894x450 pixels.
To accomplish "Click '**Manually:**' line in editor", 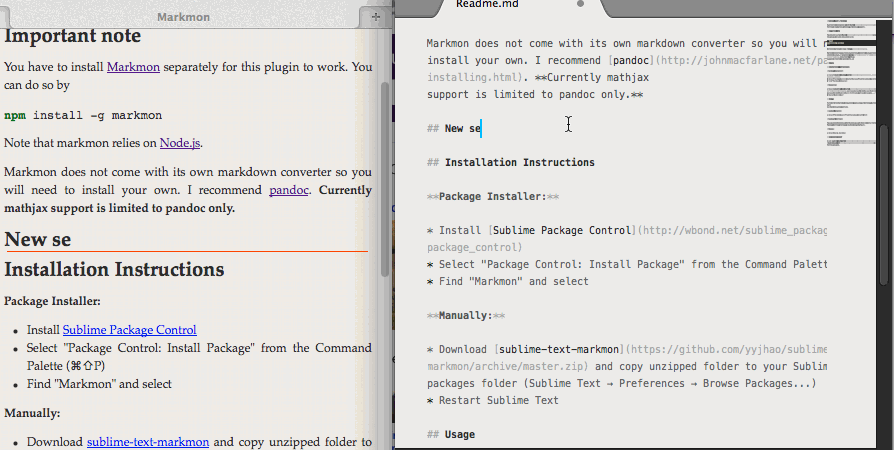I will click(x=466, y=315).
